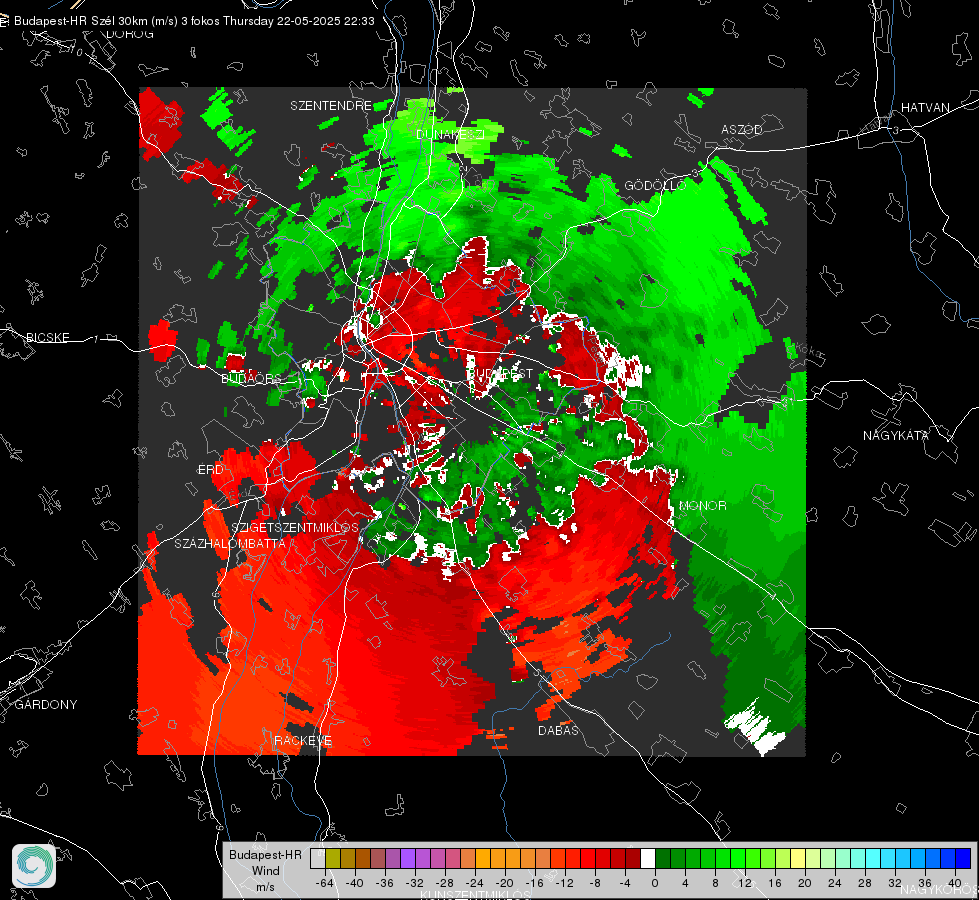The width and height of the screenshot is (979, 900).
Task: Click the BUDAÖRS town label
Action: (x=252, y=379)
